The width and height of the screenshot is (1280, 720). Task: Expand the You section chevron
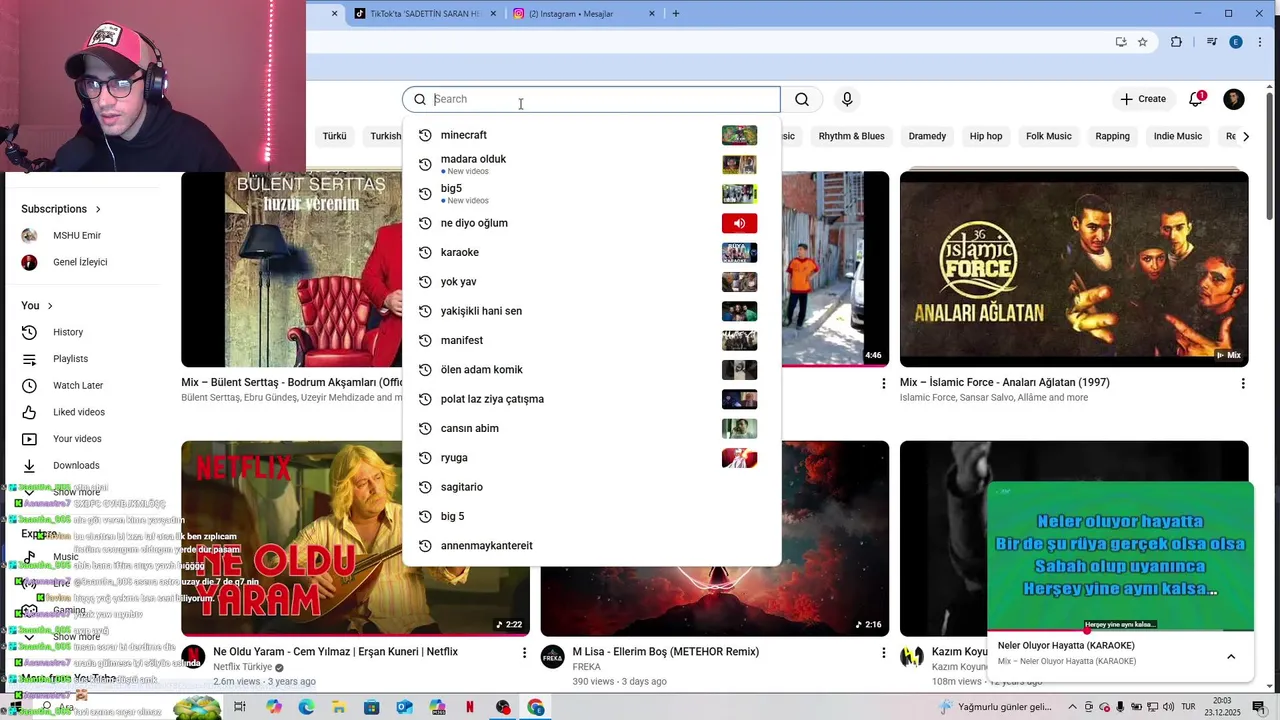pyautogui.click(x=50, y=306)
